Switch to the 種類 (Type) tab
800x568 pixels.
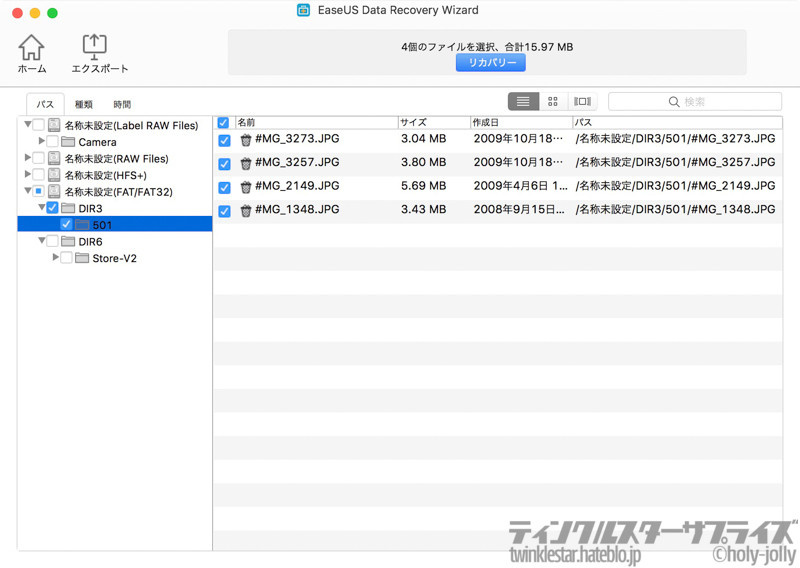[x=83, y=104]
